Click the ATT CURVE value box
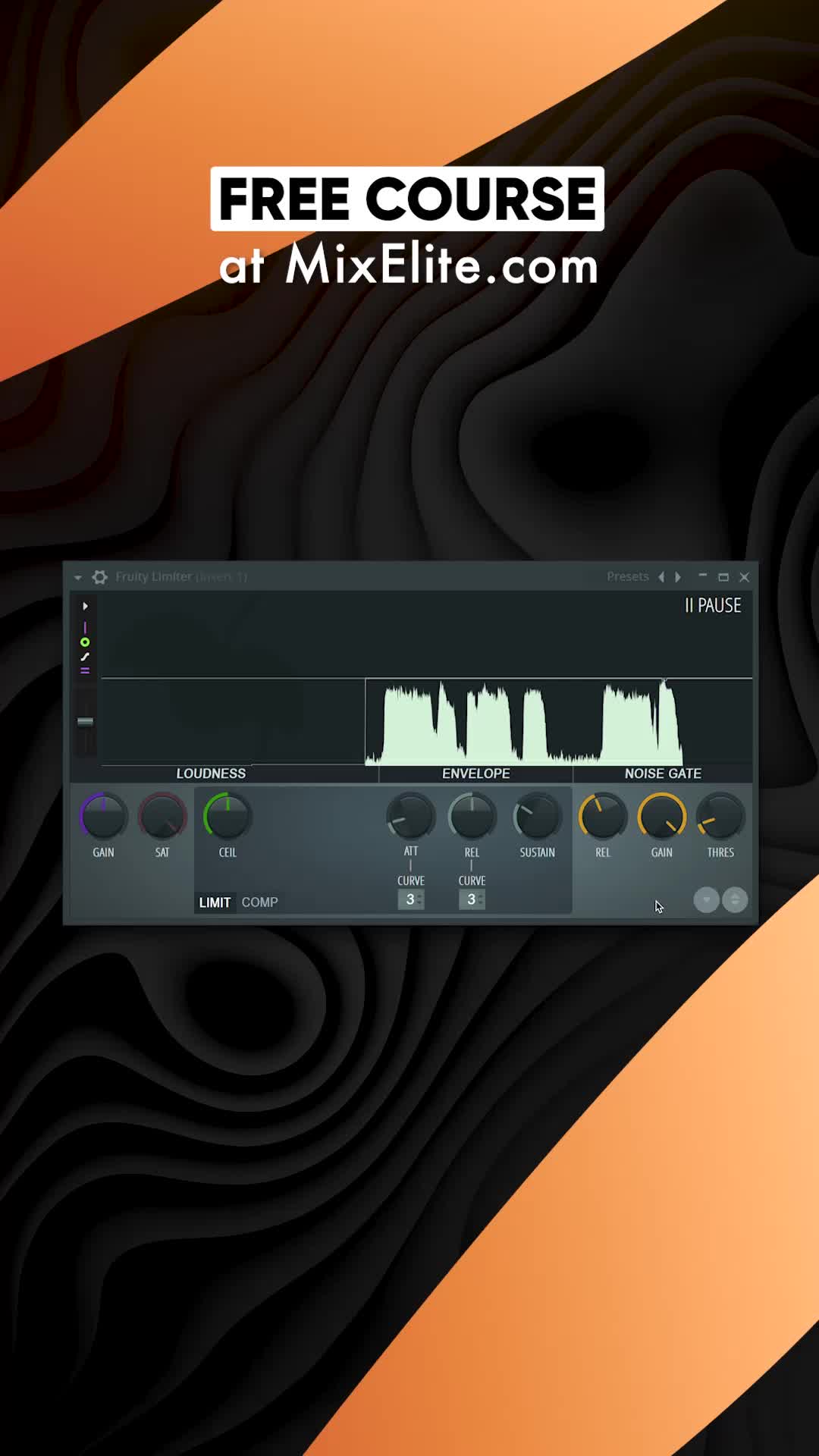 (x=410, y=899)
